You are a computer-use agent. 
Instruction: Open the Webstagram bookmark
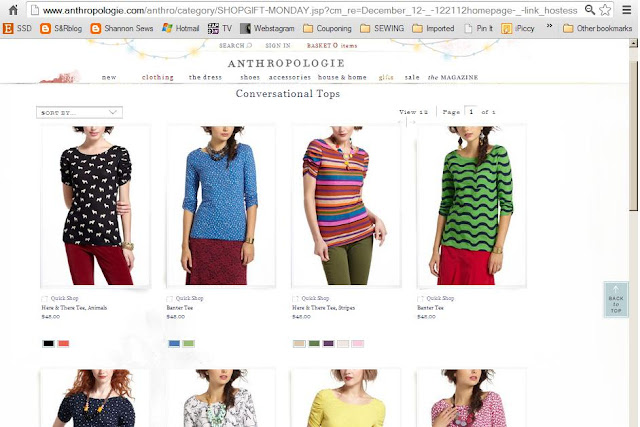[x=267, y=28]
